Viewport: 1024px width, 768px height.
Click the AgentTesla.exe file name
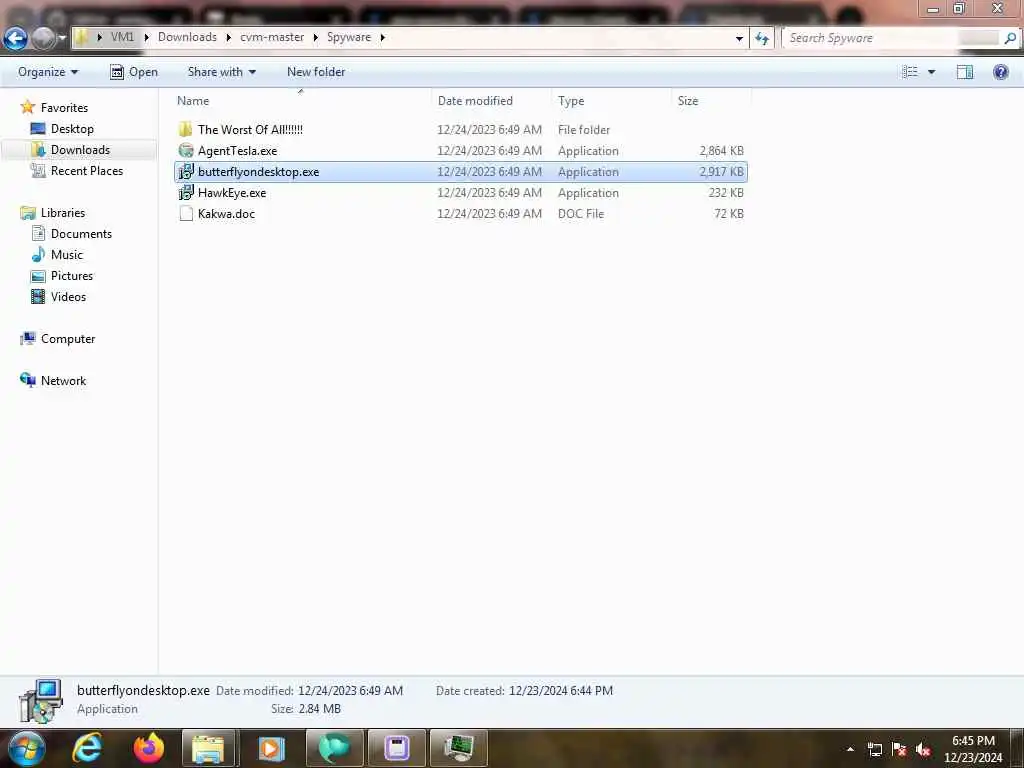pyautogui.click(x=238, y=151)
